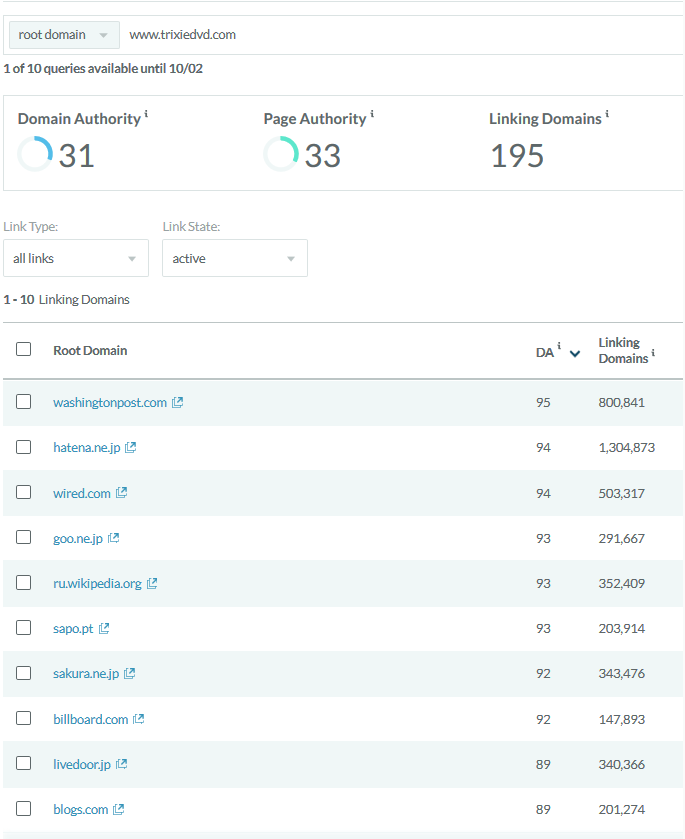Open the root domain scope dropdown
The width and height of the screenshot is (685, 839).
click(64, 35)
